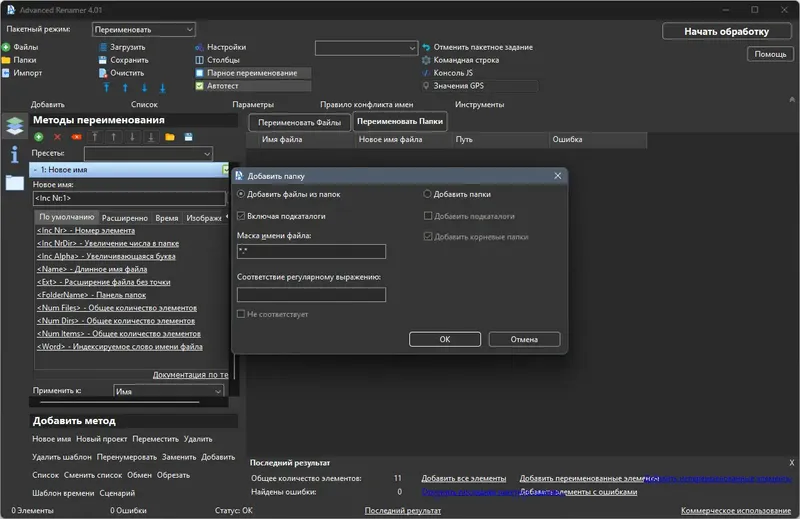Click the yellow folder open presets icon
800x519 pixels.
click(x=170, y=137)
